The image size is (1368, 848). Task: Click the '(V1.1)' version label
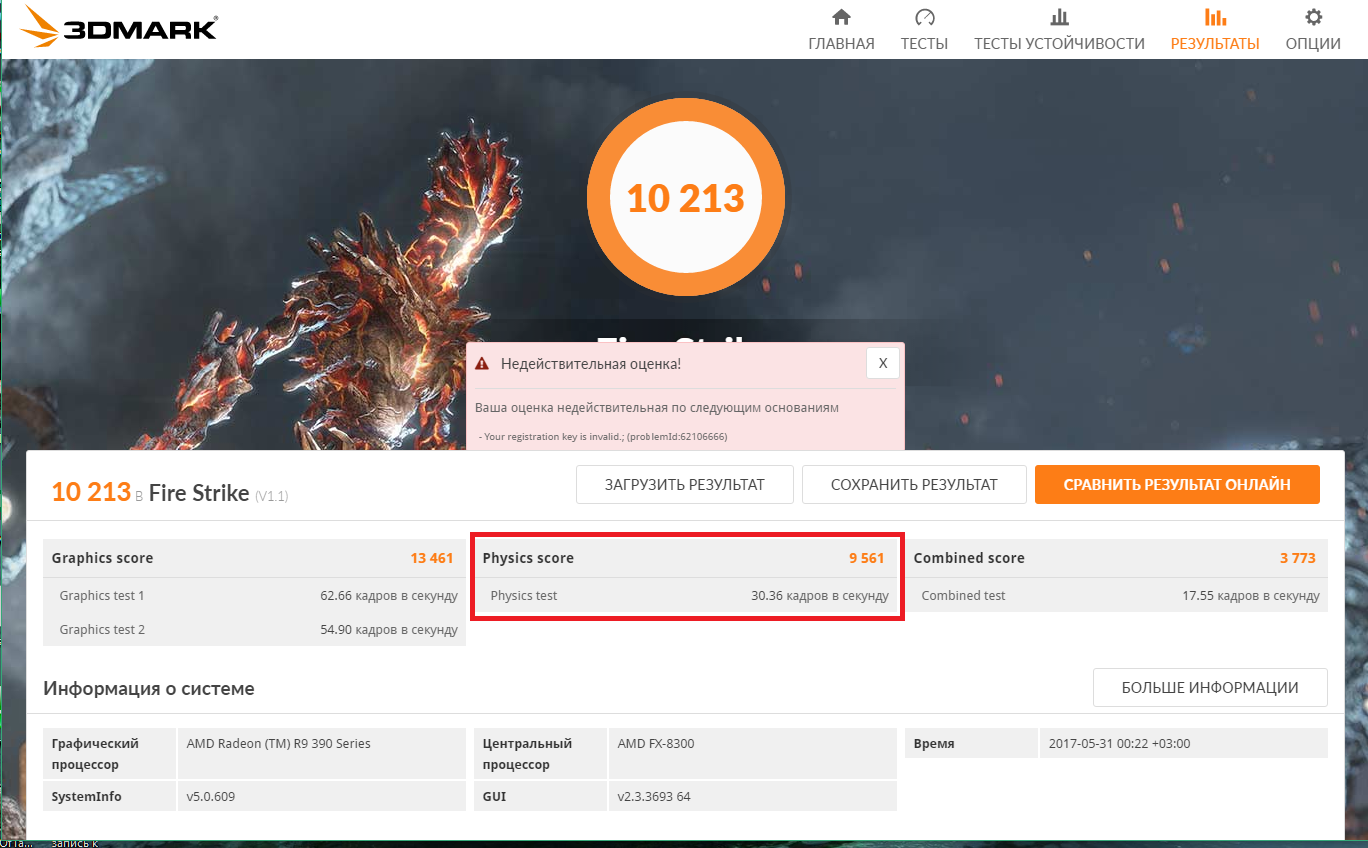272,496
